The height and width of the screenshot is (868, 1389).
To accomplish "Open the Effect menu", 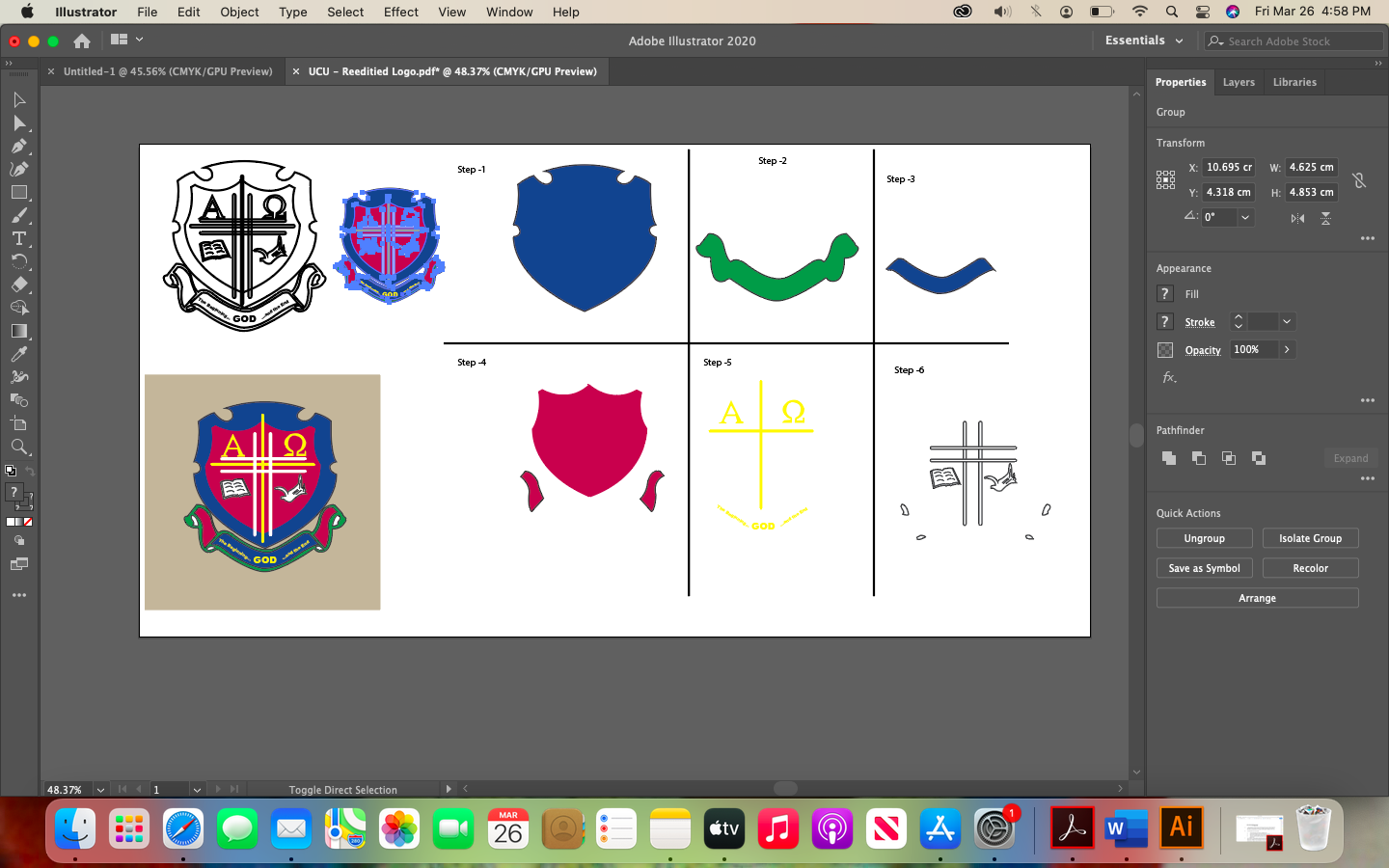I will 400,12.
